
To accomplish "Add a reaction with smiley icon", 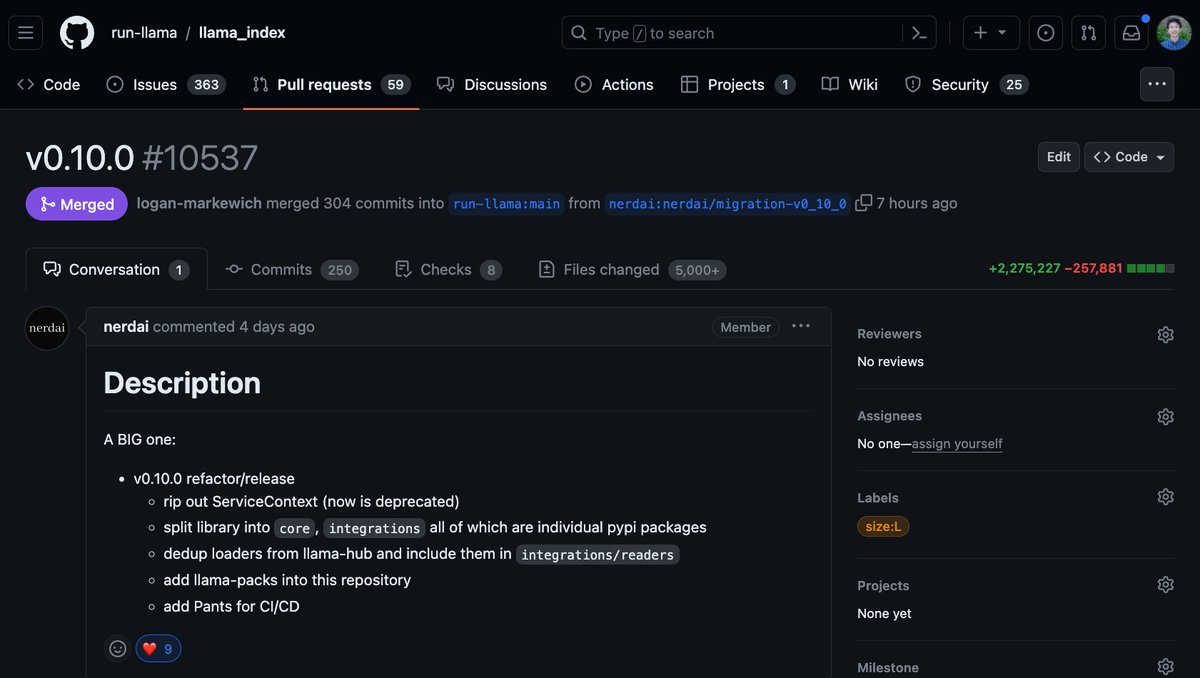I will pos(117,649).
